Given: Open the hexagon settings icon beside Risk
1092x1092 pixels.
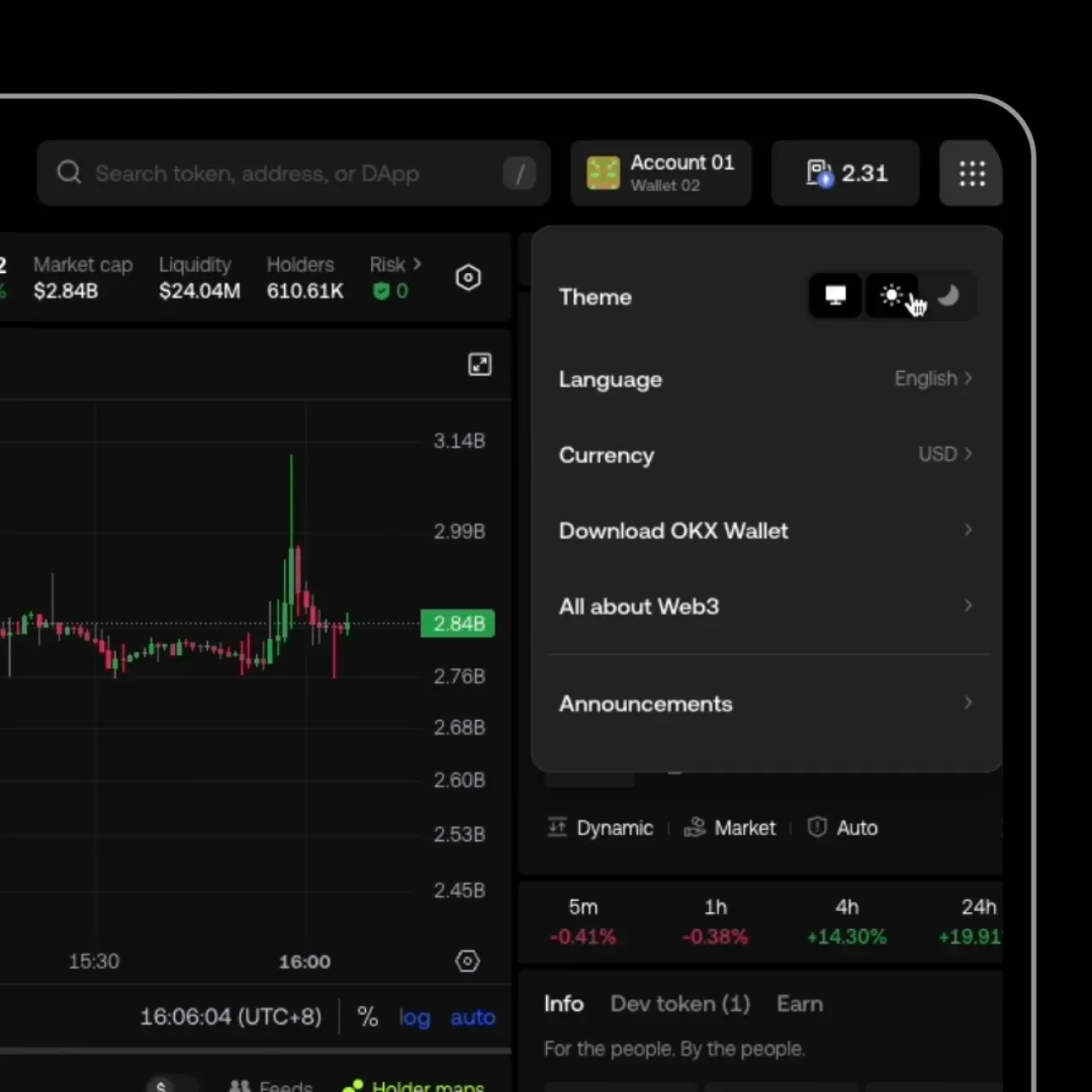Looking at the screenshot, I should [468, 277].
